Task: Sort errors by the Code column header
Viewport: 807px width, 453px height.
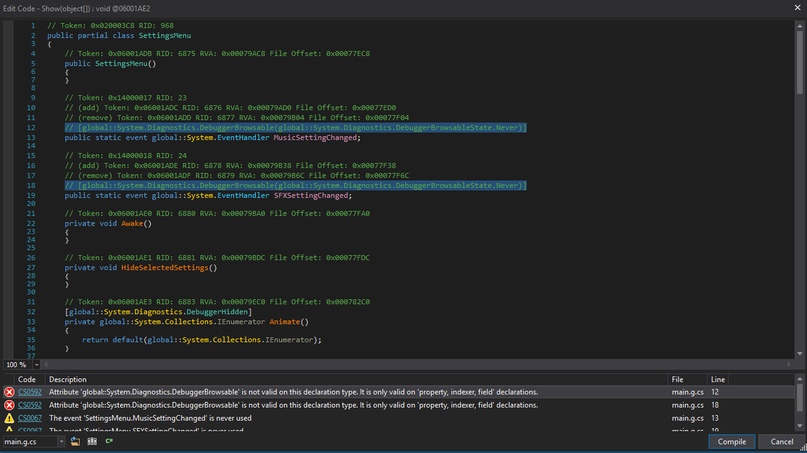Action: point(27,380)
